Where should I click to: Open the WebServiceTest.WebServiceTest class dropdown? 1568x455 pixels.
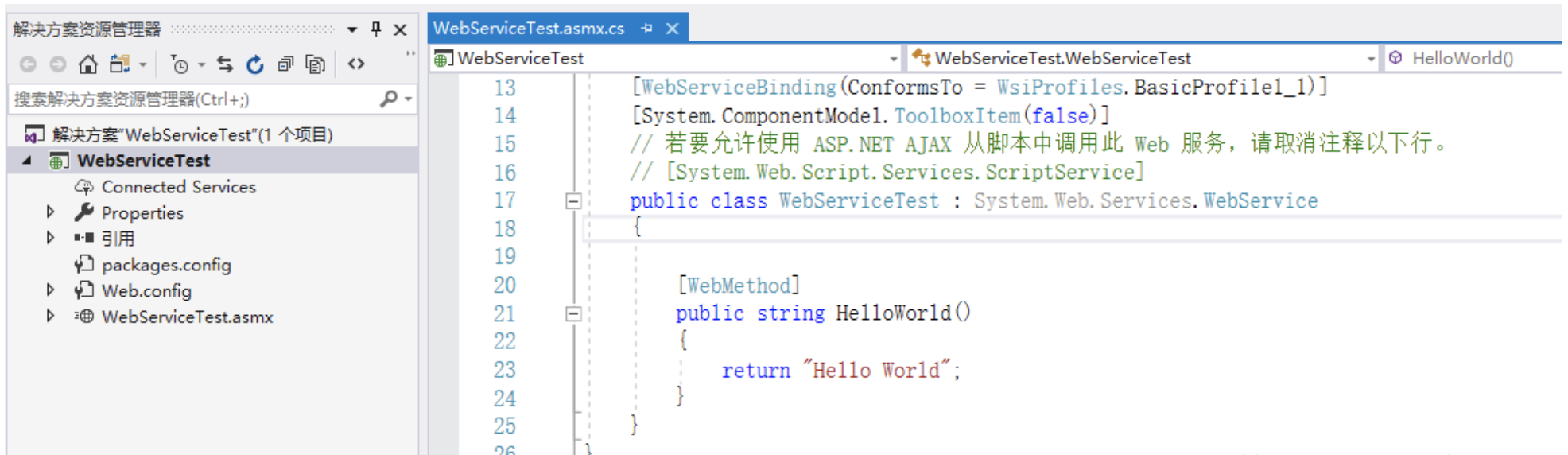pos(1370,59)
